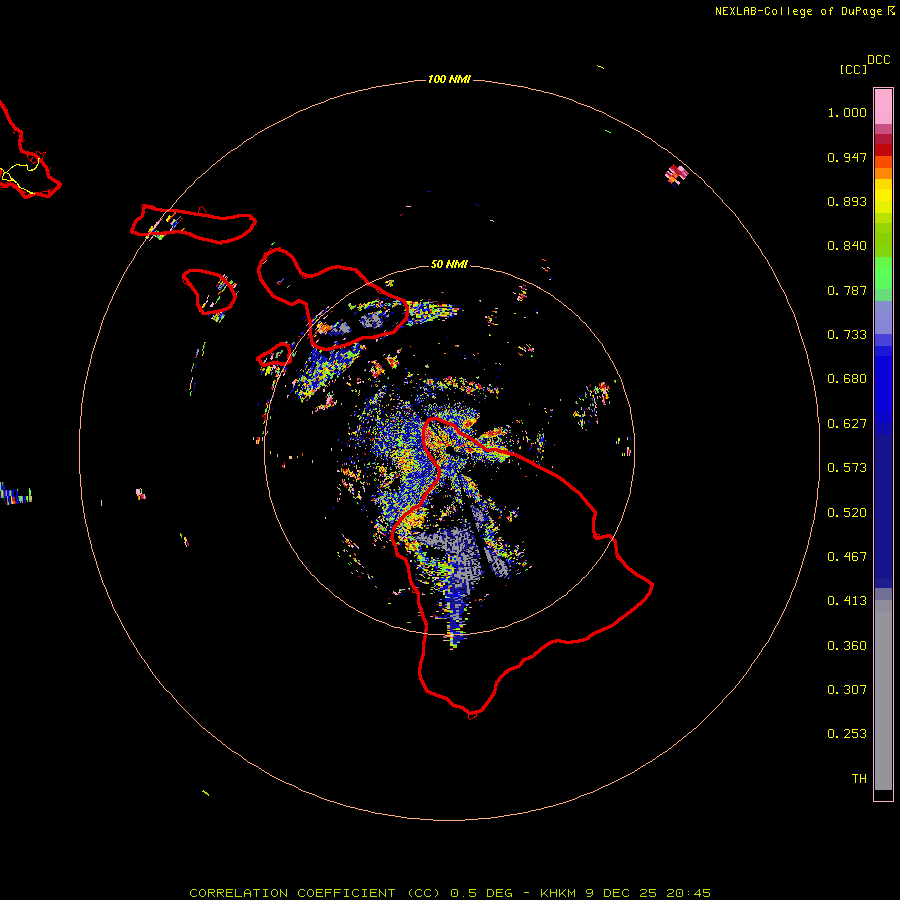Viewport: 900px width, 900px height.
Task: Click the 0.573 legend value
Action: pyautogui.click(x=847, y=468)
